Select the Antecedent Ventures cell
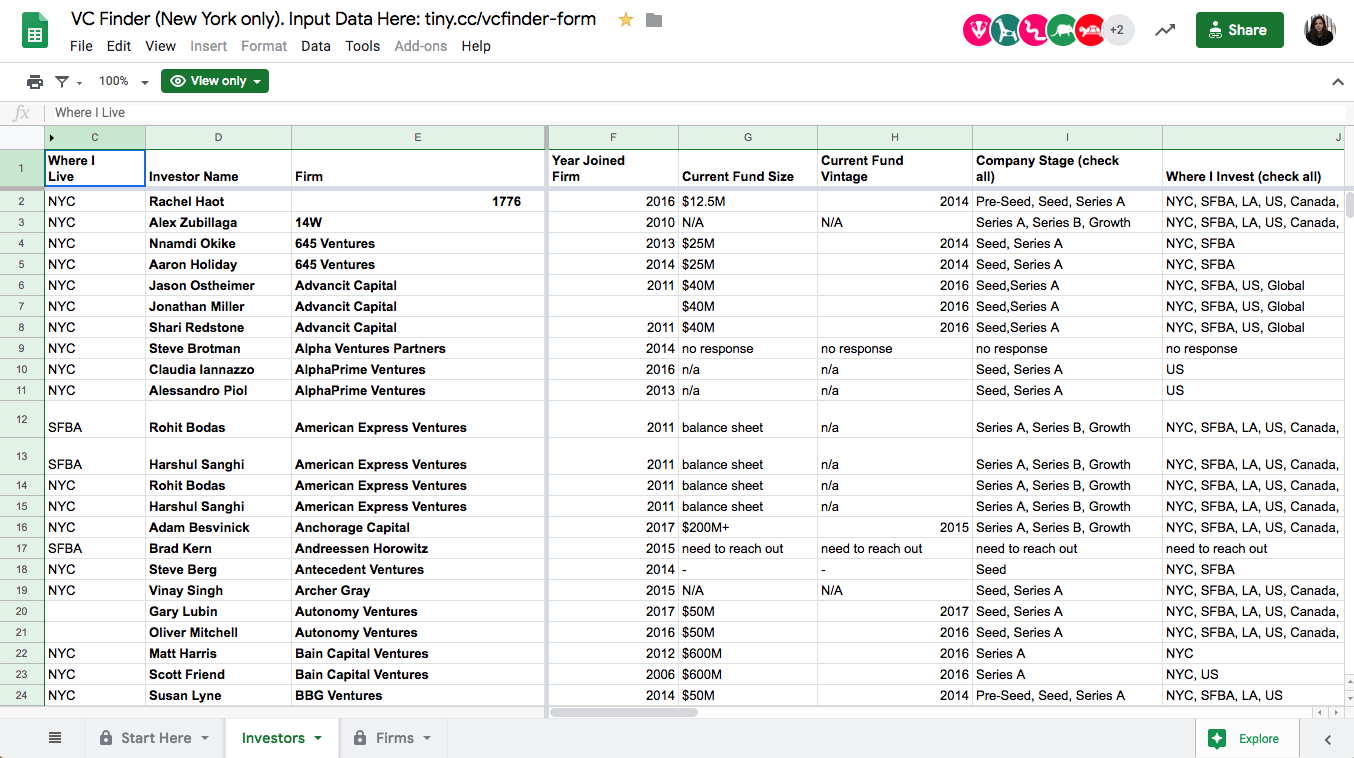The height and width of the screenshot is (758, 1354). coord(418,569)
